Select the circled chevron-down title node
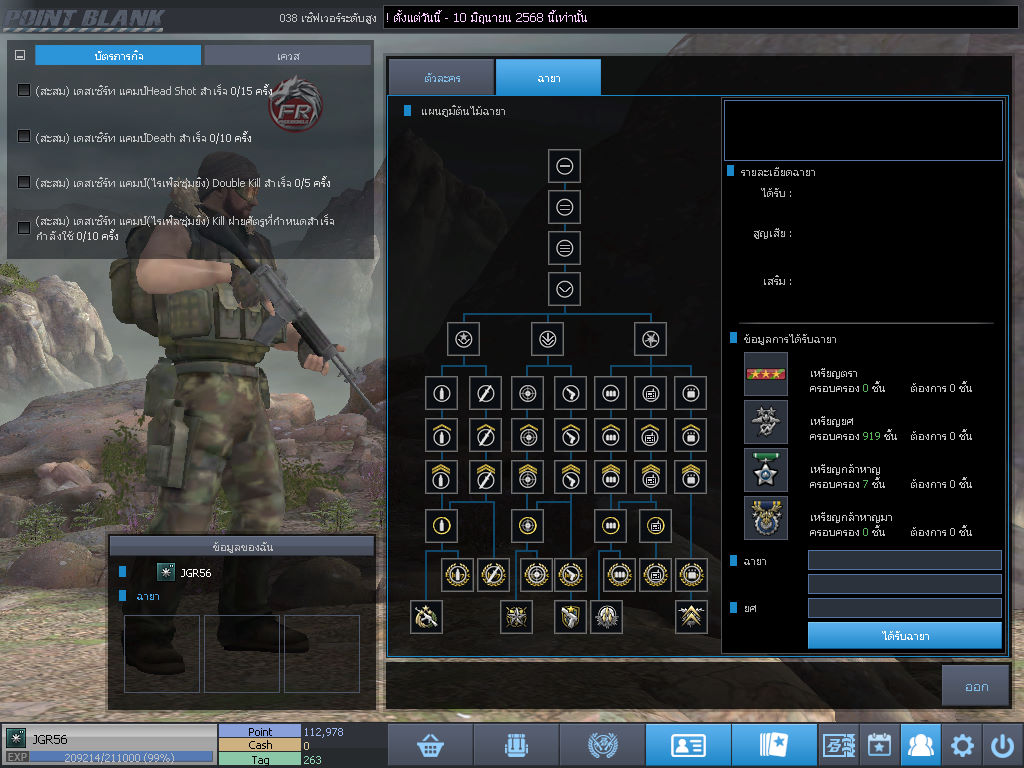This screenshot has height=768, width=1024. (x=564, y=289)
